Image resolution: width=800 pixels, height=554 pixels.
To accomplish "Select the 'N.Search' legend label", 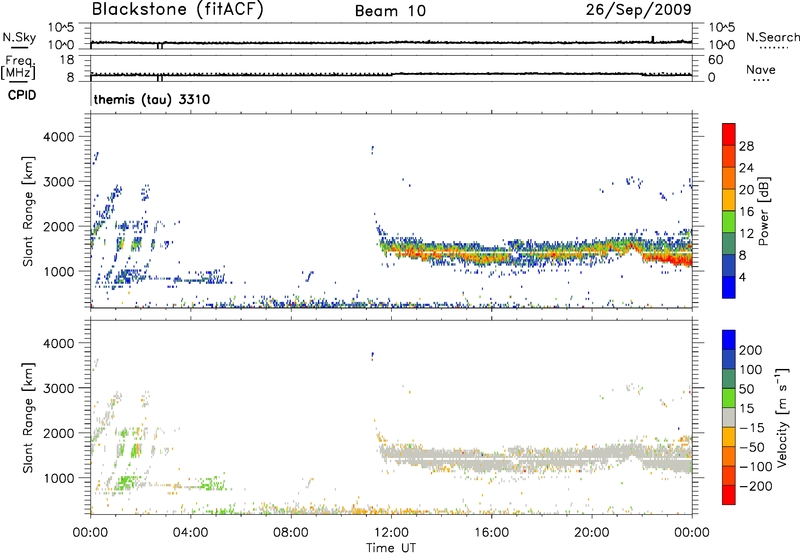I will (x=772, y=37).
